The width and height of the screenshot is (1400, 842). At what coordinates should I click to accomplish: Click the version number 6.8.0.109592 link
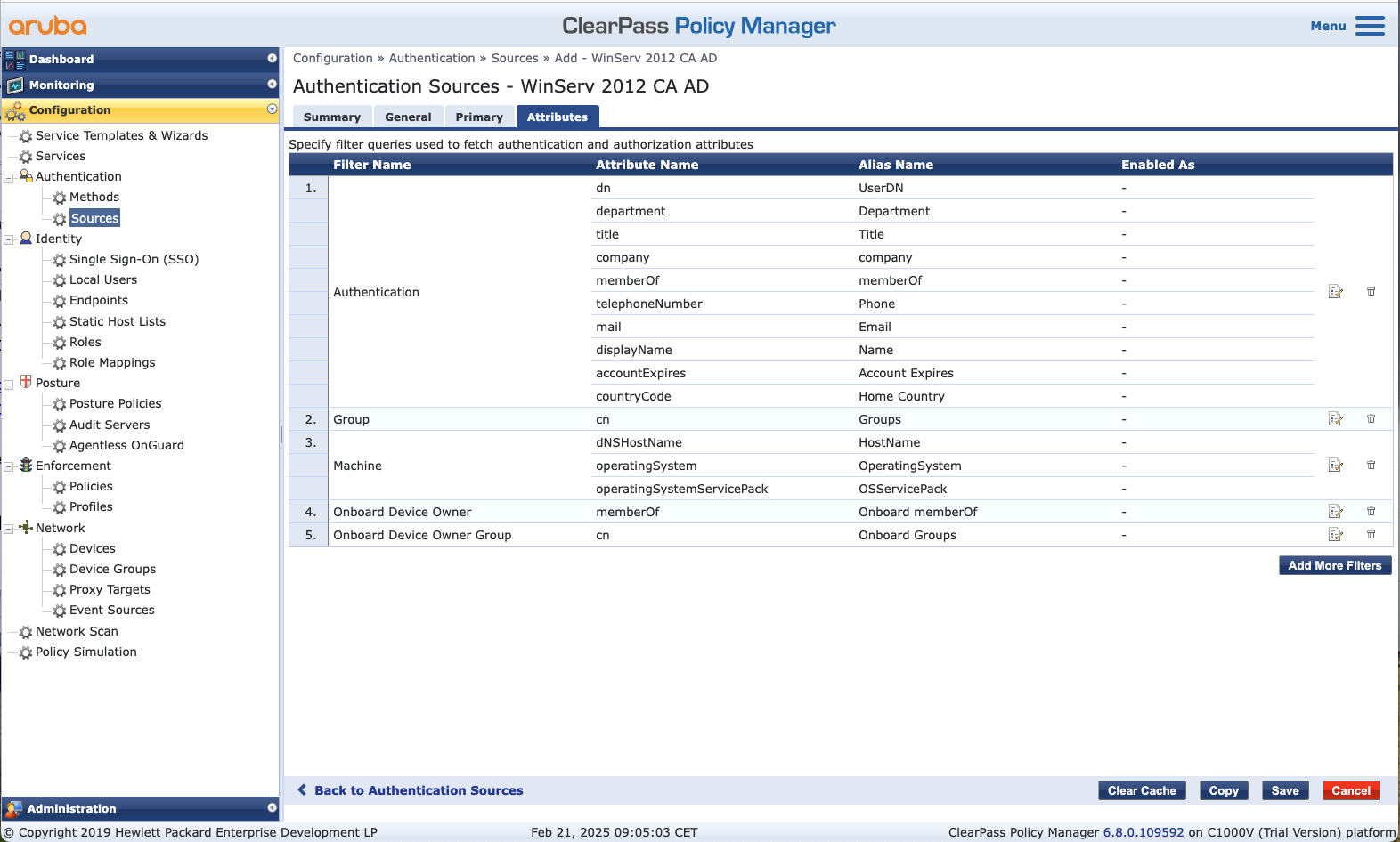(1143, 833)
